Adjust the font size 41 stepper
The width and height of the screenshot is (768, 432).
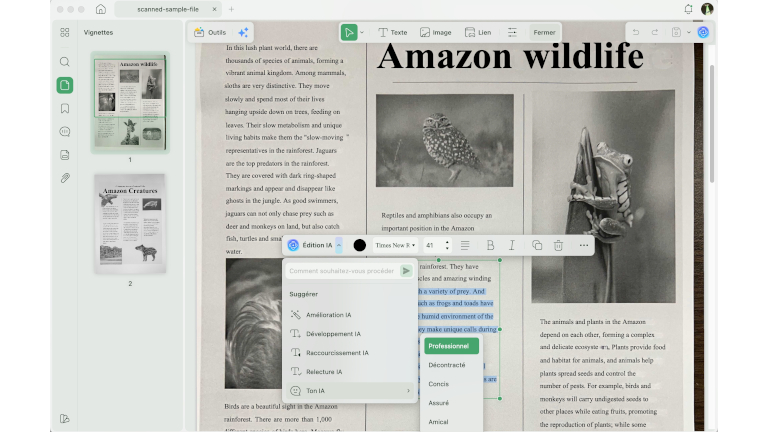[x=447, y=245]
